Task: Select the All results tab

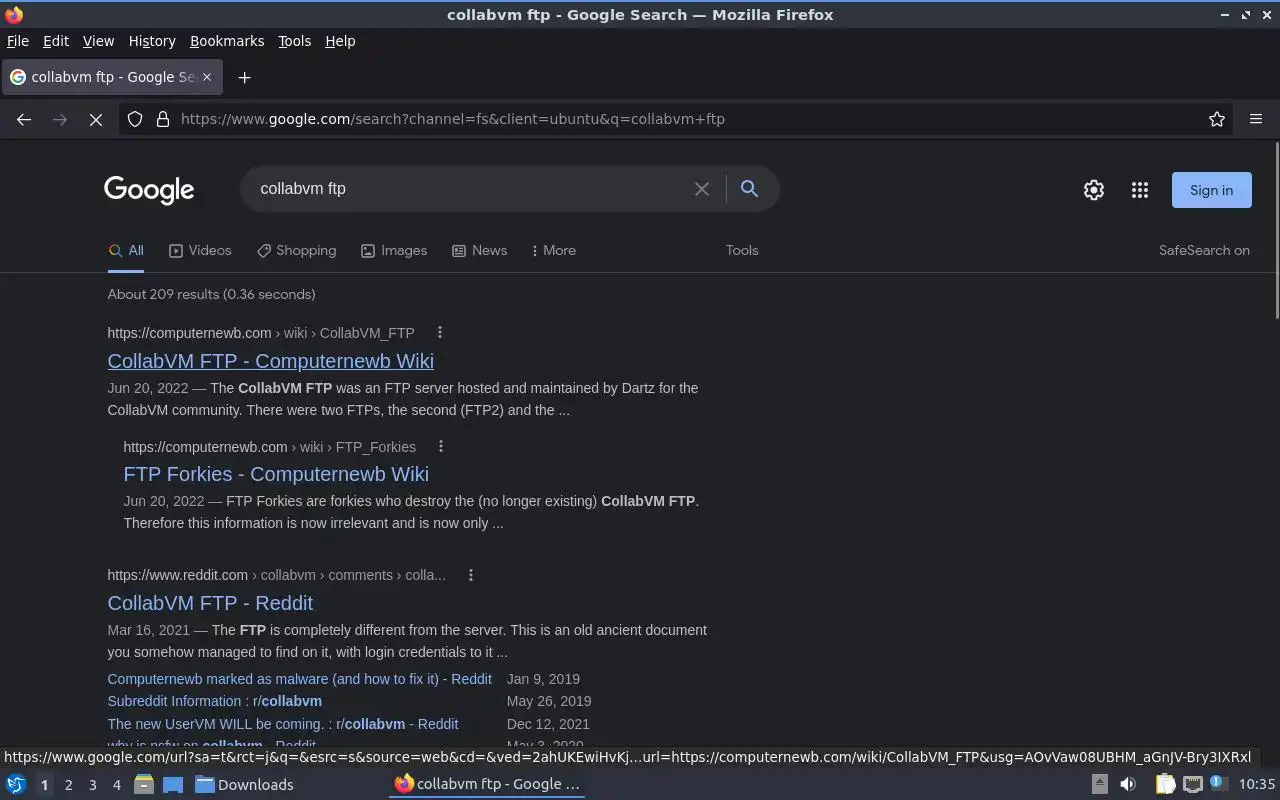Action: click(126, 251)
